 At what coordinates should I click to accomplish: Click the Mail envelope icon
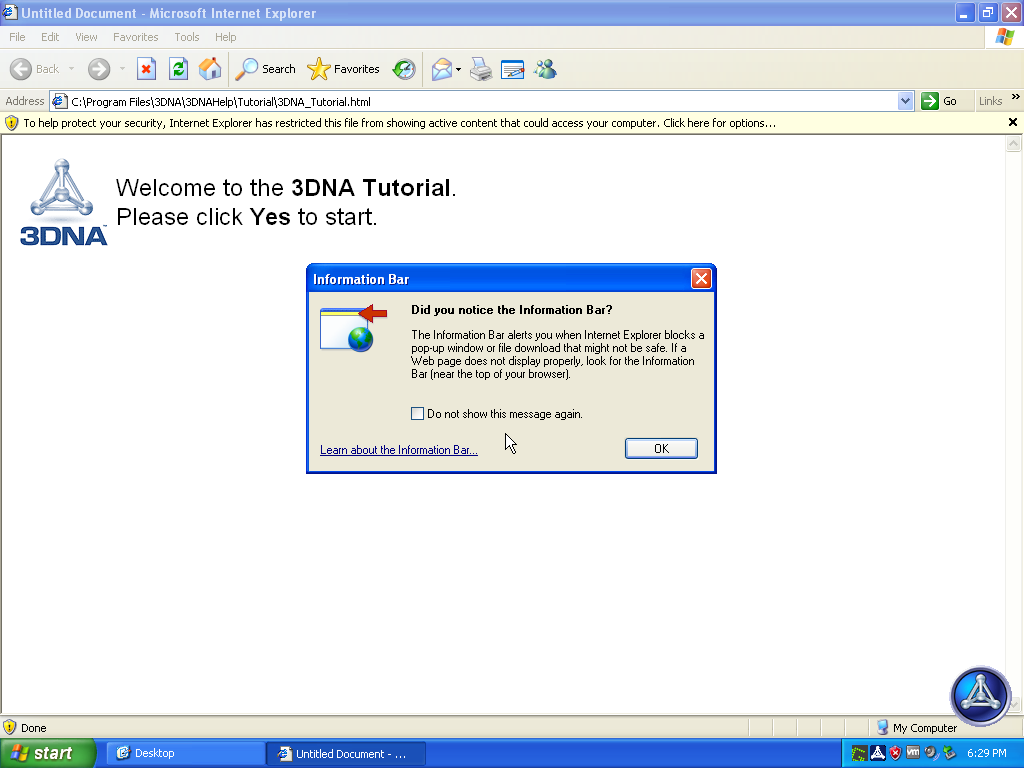442,69
